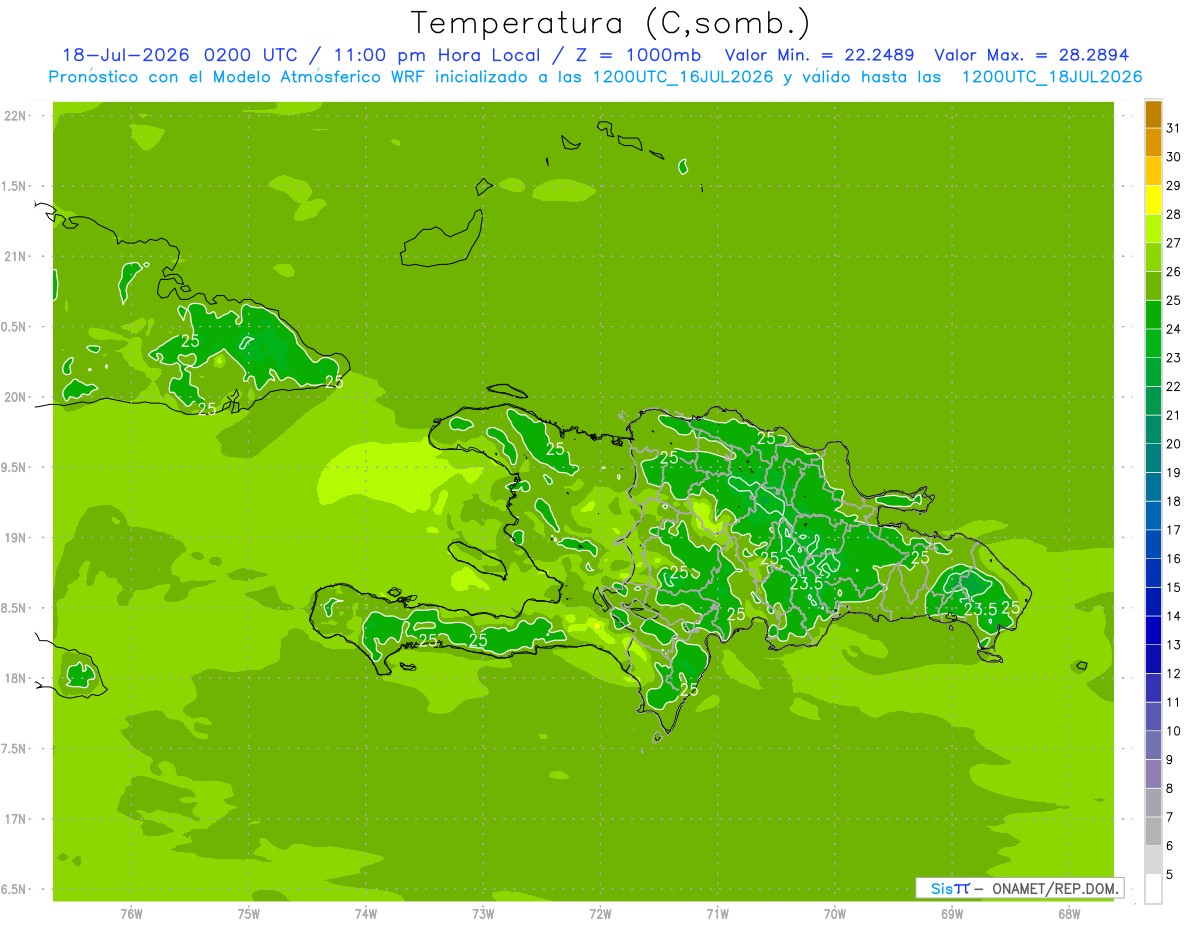Click the 23.5 contour label near 70W
Viewport: 1200px width, 927px height.
pos(806,583)
